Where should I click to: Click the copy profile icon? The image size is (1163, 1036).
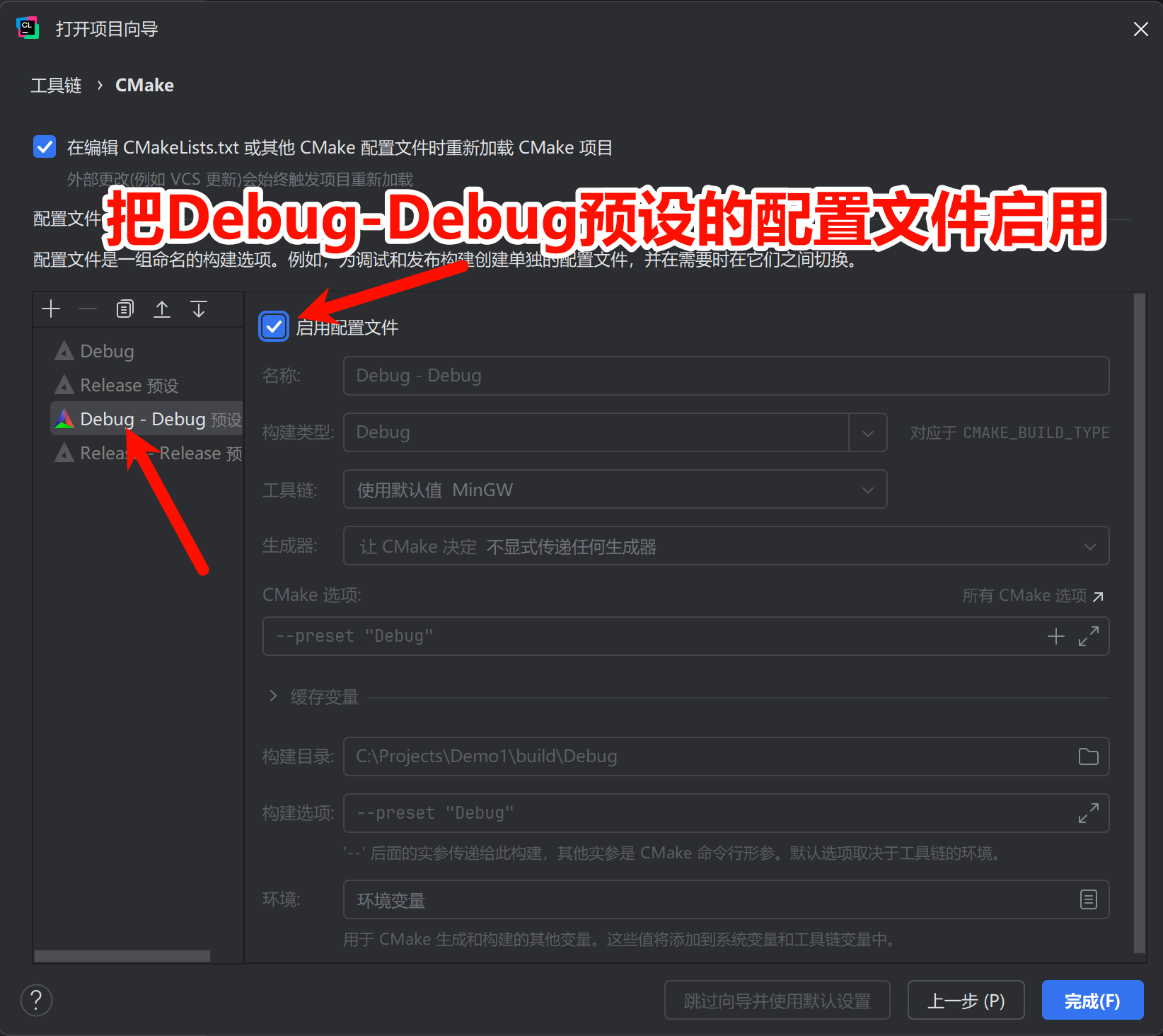click(x=125, y=309)
